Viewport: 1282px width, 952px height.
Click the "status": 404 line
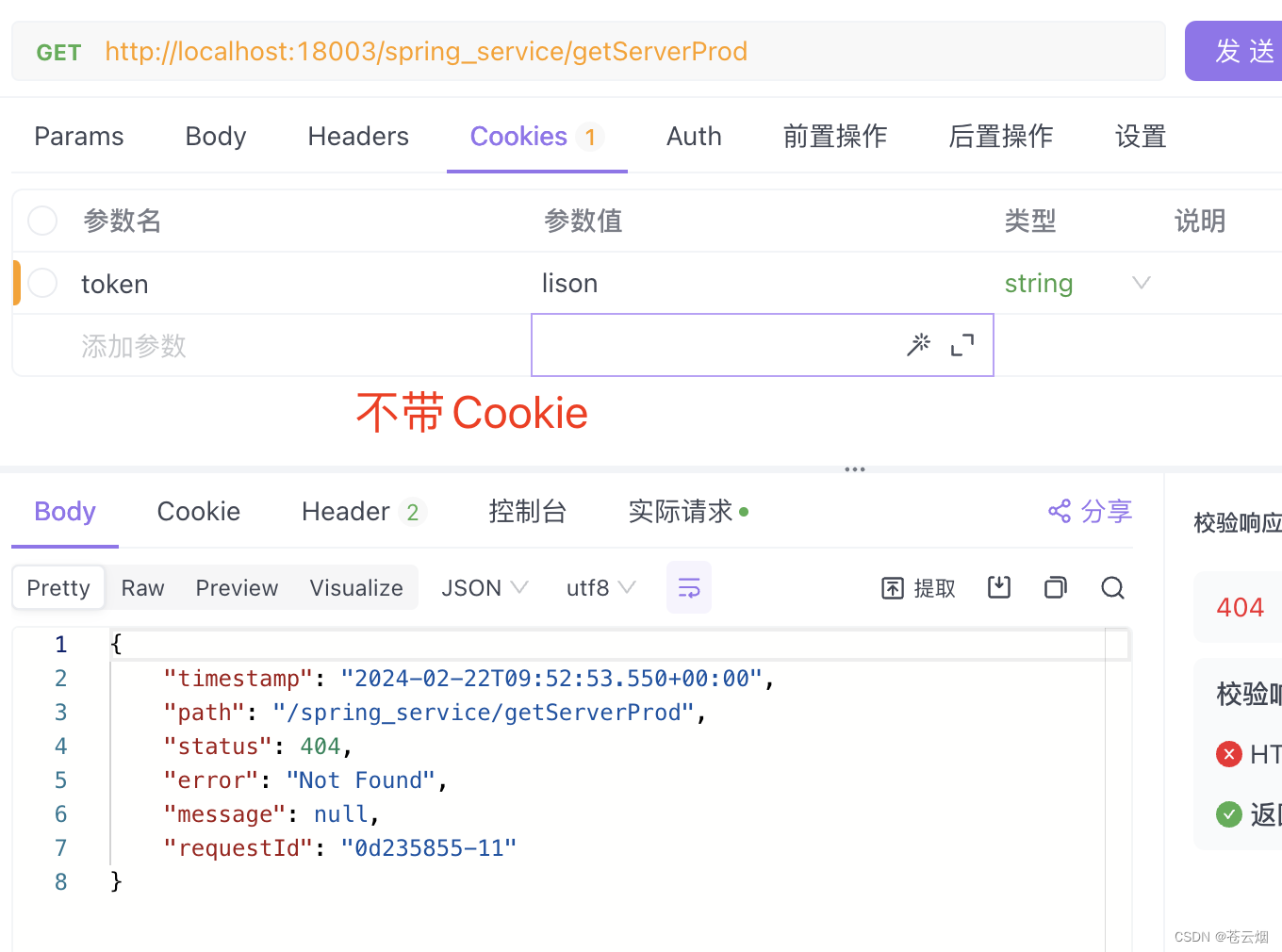258,747
